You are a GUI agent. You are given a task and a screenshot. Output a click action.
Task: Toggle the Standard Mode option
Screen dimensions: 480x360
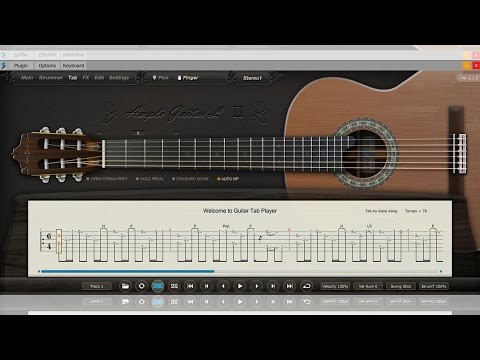coord(190,179)
